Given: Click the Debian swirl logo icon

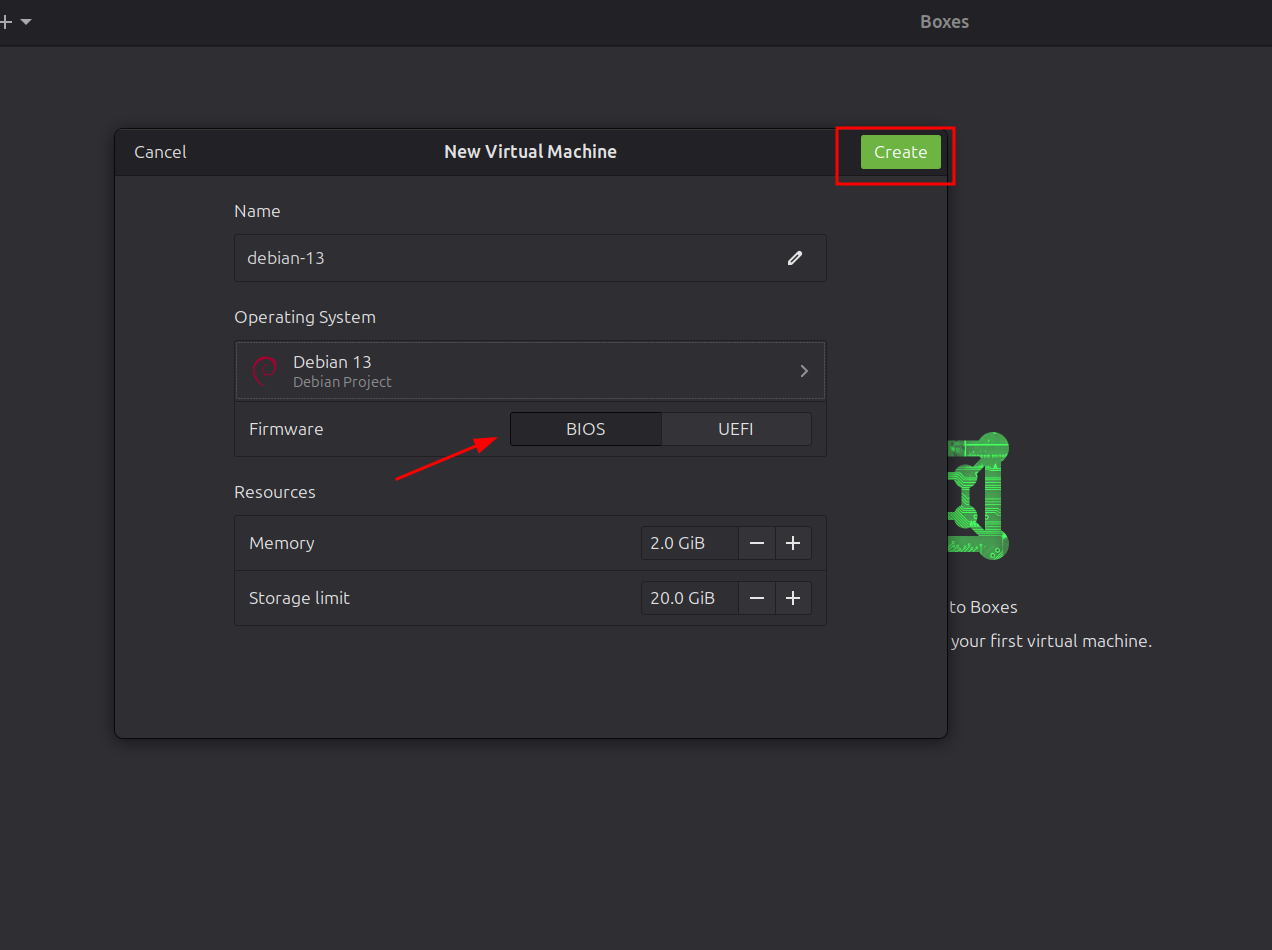Looking at the screenshot, I should coord(264,371).
